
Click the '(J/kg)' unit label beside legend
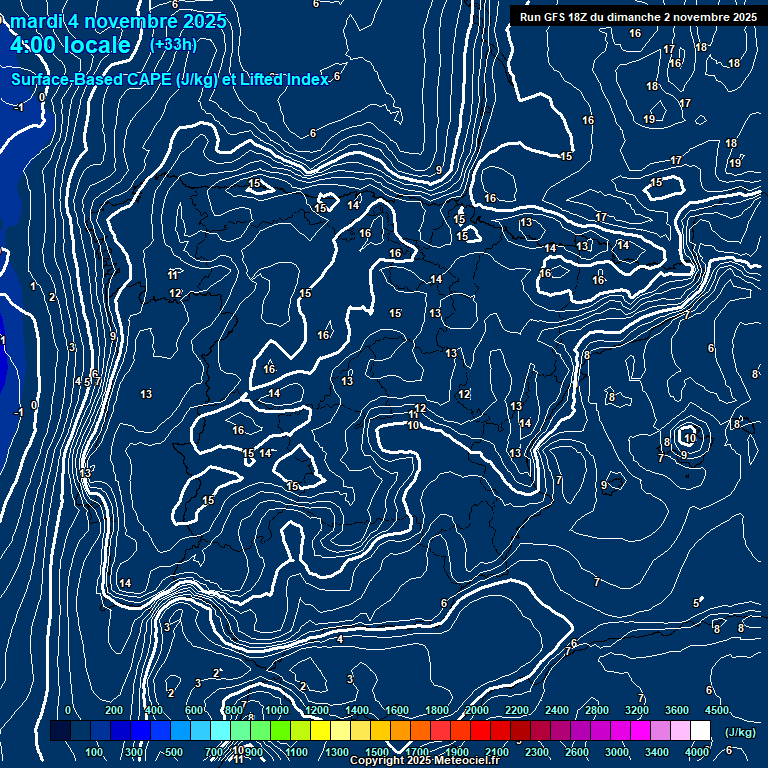coord(740,732)
